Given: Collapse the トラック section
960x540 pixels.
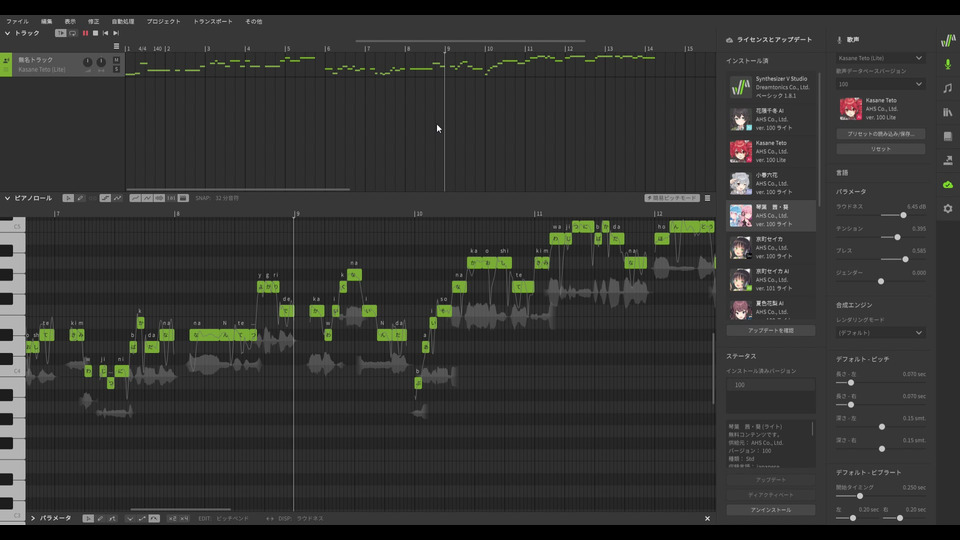Looking at the screenshot, I should click(7, 33).
